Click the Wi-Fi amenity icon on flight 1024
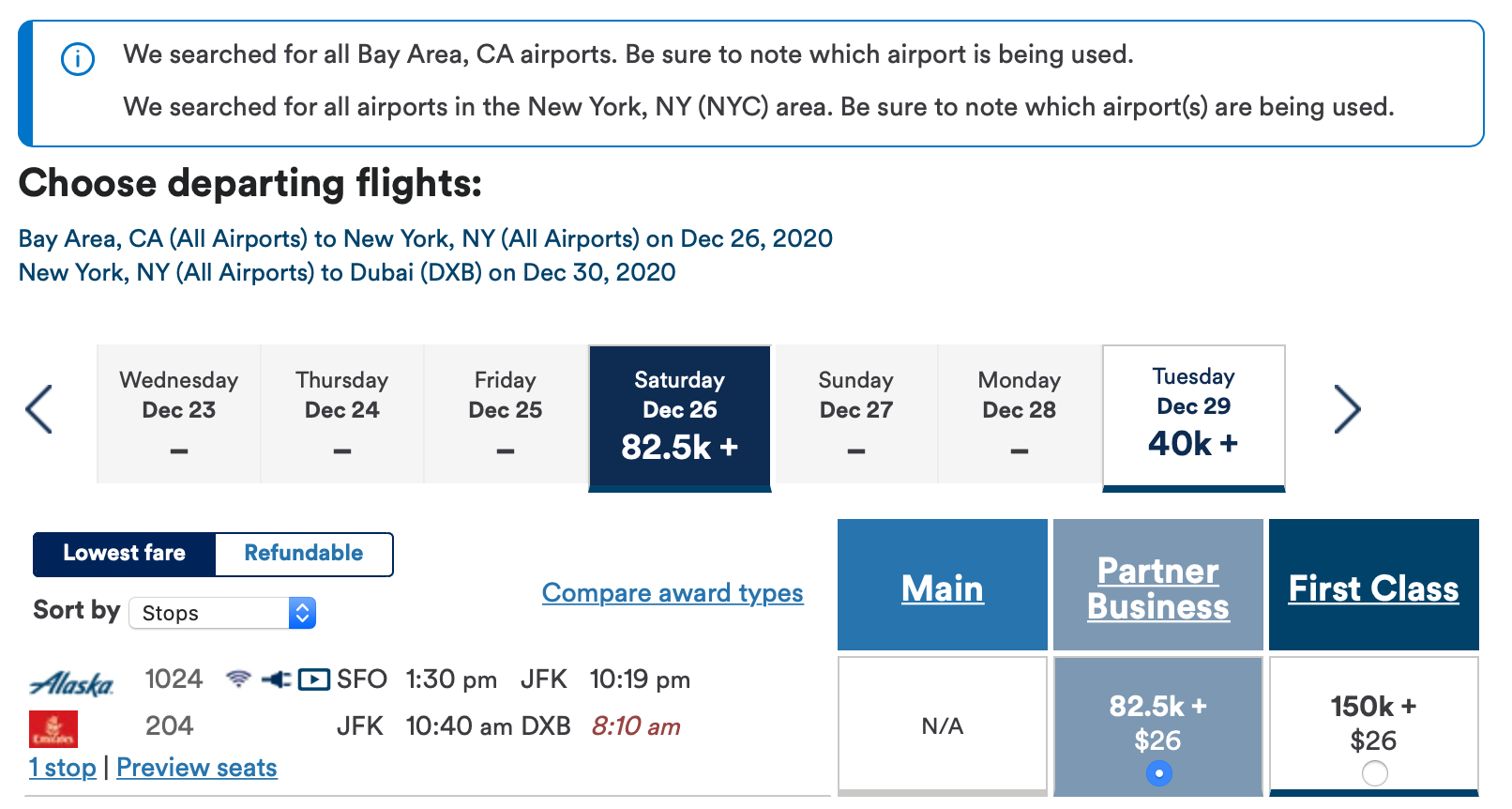 click(239, 679)
